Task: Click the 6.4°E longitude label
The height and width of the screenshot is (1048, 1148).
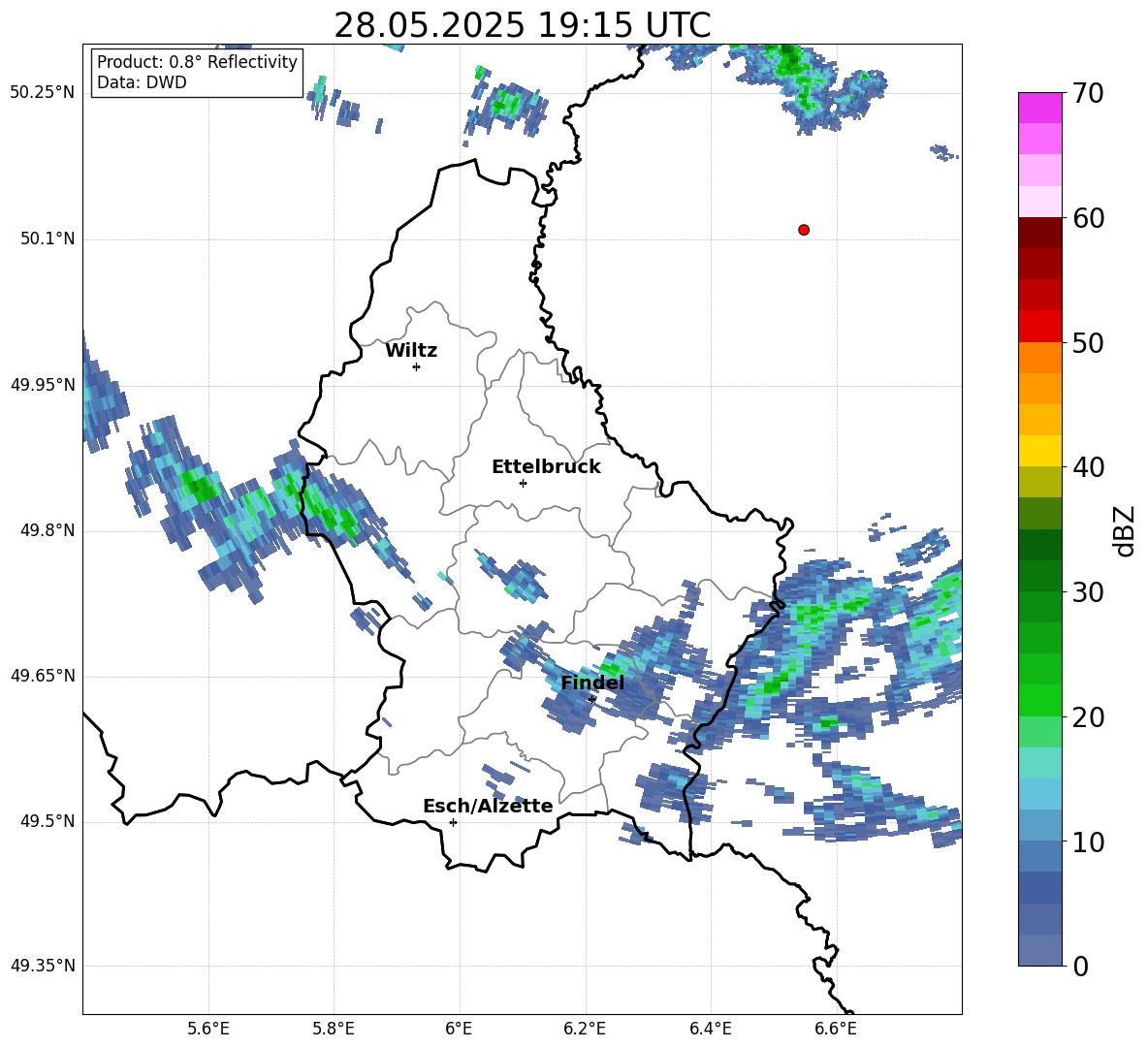Action: (710, 1029)
